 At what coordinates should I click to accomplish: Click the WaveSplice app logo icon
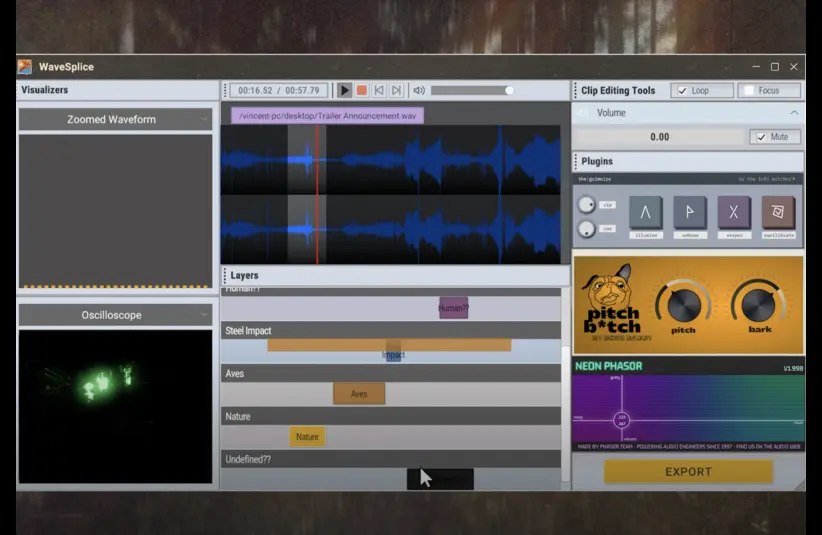click(x=25, y=67)
